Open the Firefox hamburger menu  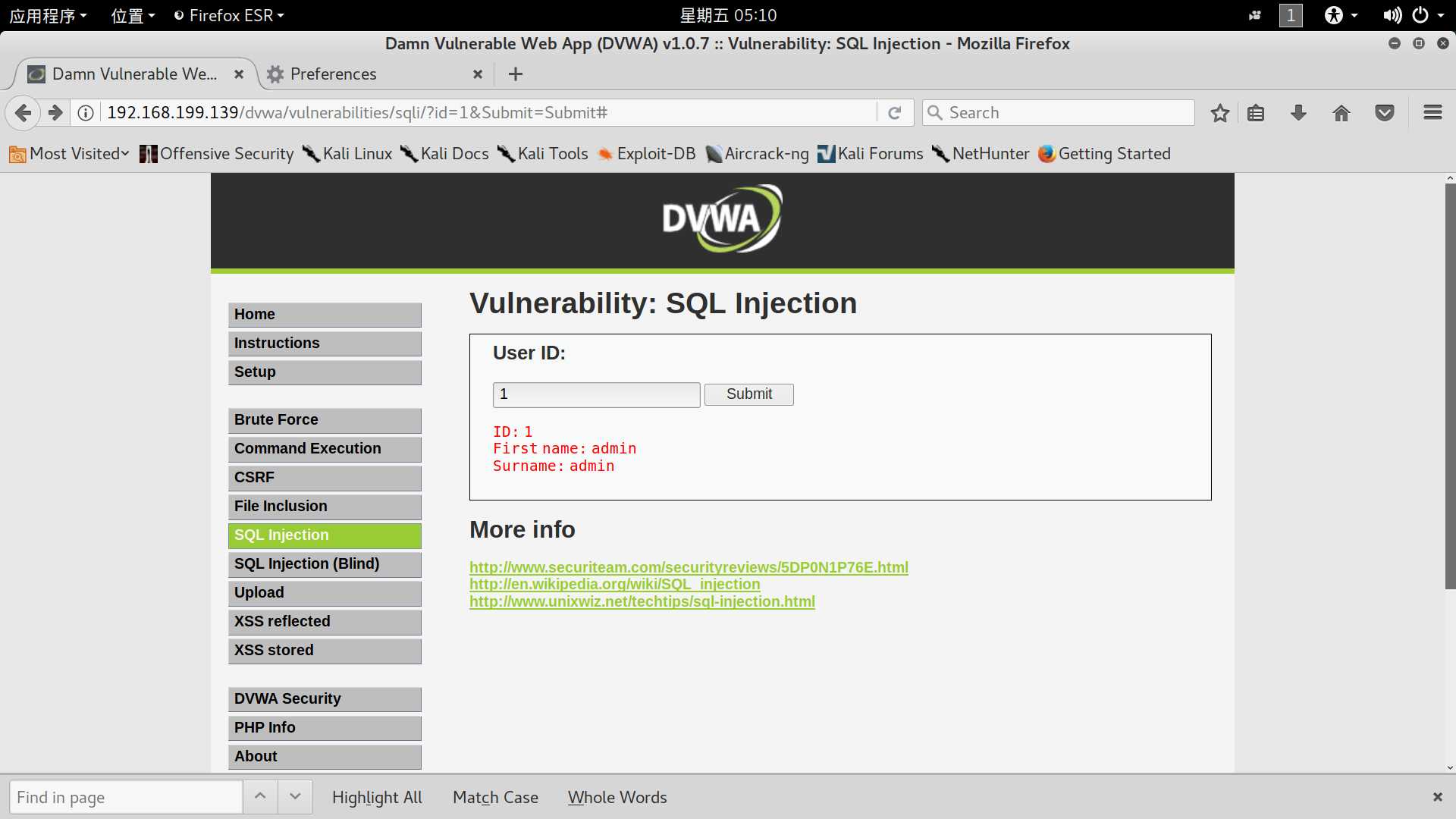pyautogui.click(x=1432, y=113)
